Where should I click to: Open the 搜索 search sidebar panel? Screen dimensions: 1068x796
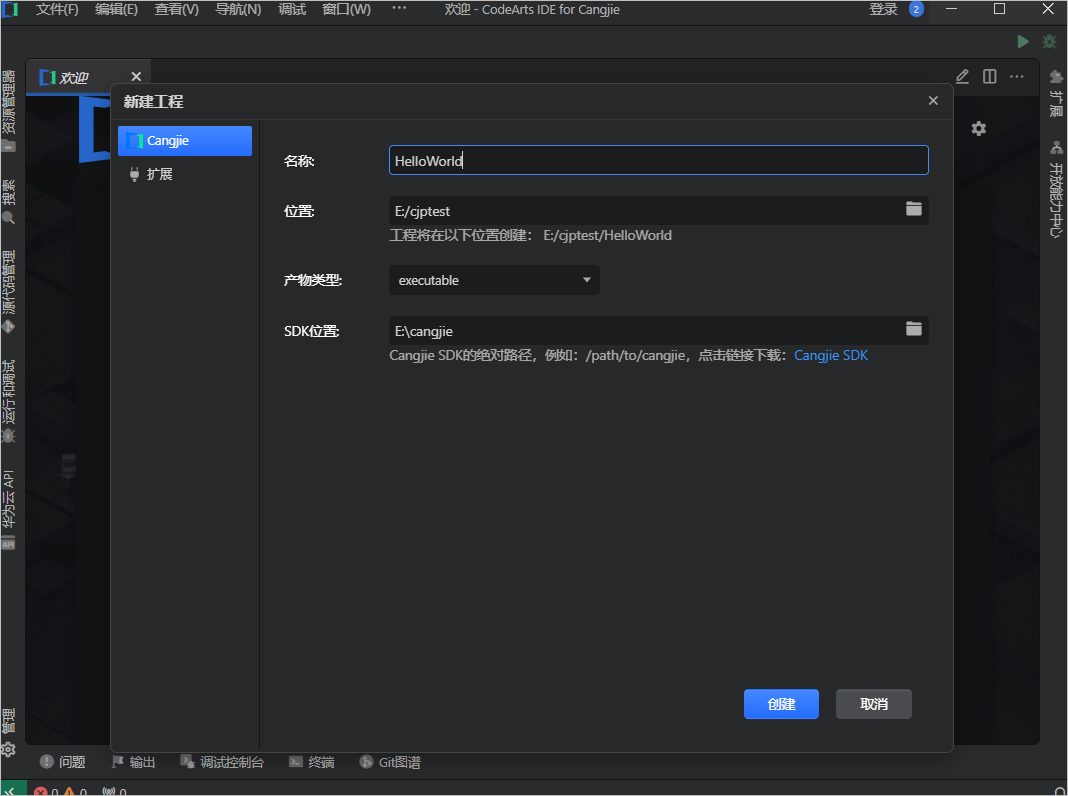coord(8,202)
